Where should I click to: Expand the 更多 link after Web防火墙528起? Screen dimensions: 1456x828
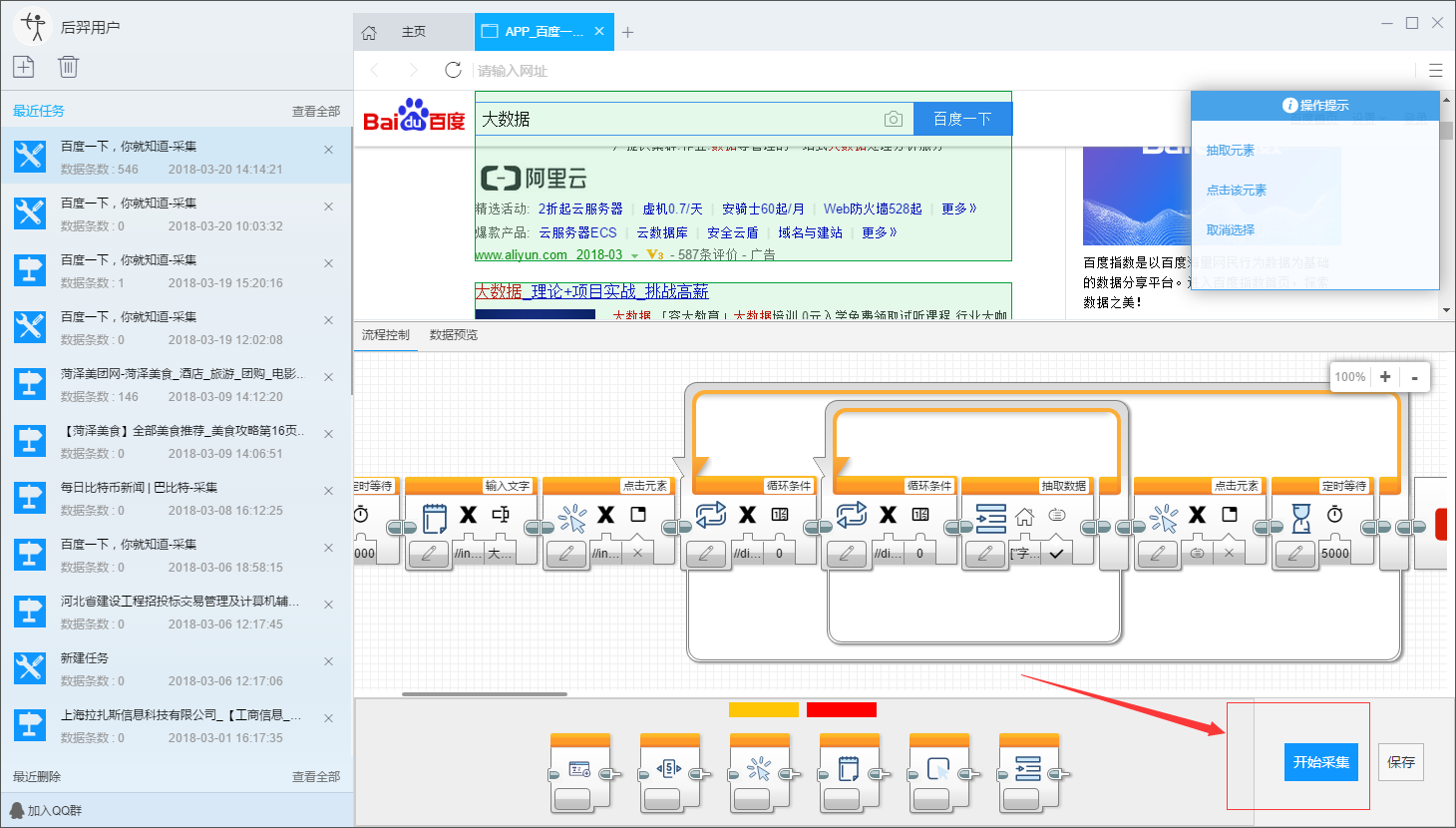(x=958, y=208)
